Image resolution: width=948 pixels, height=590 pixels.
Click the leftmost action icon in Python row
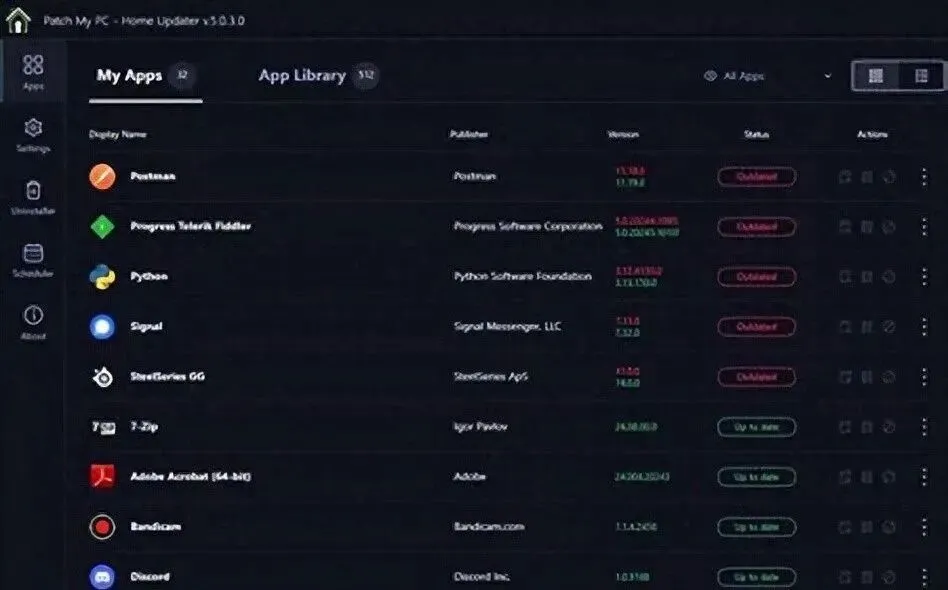point(845,277)
